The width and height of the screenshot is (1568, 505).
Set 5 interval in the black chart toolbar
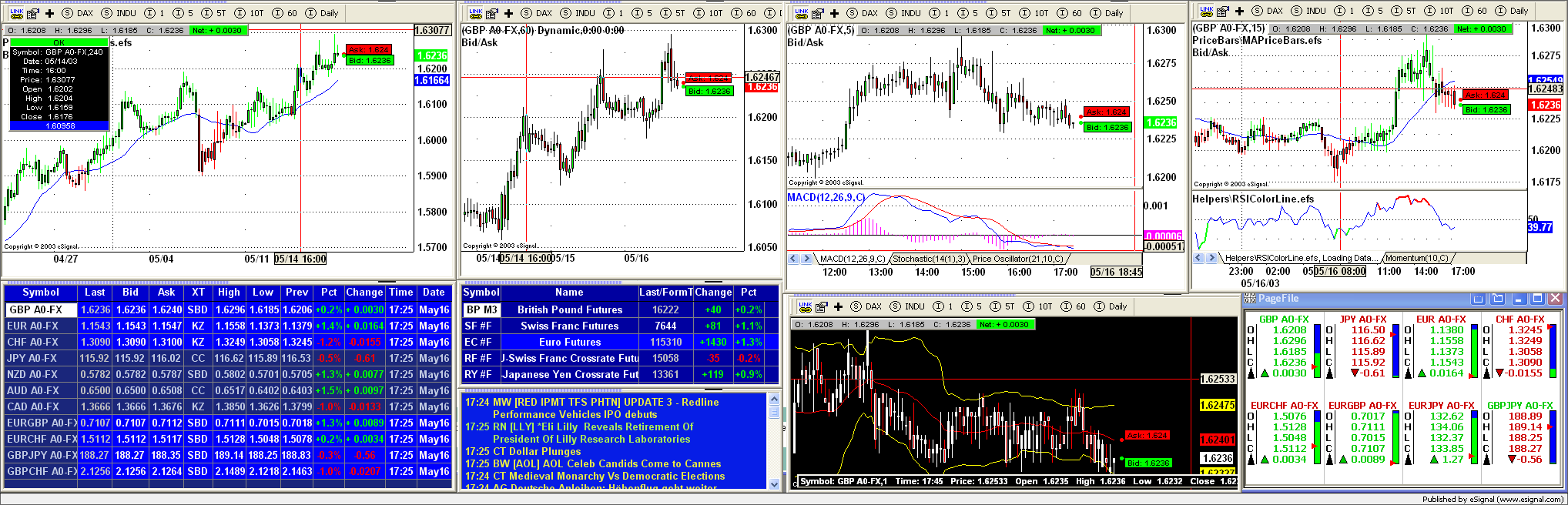973,306
